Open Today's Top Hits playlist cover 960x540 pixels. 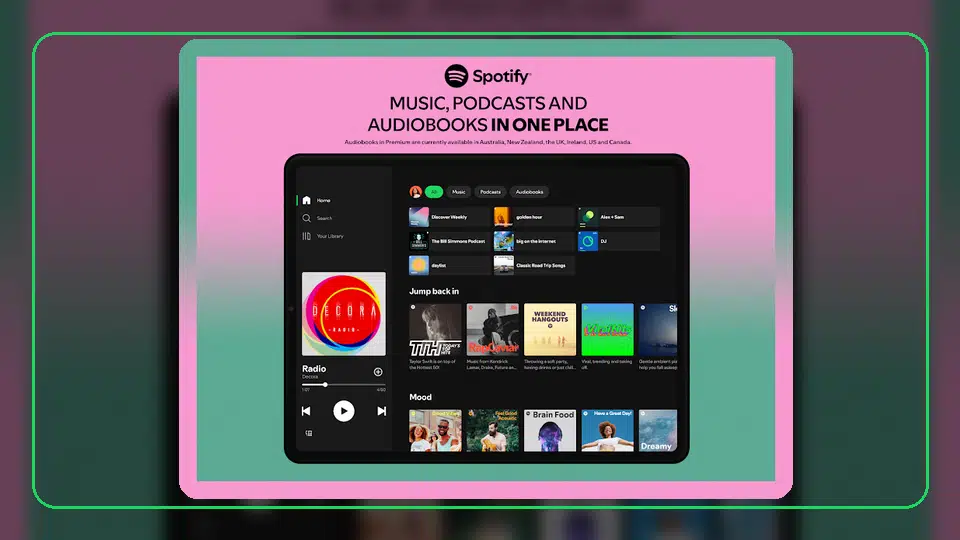(x=435, y=329)
